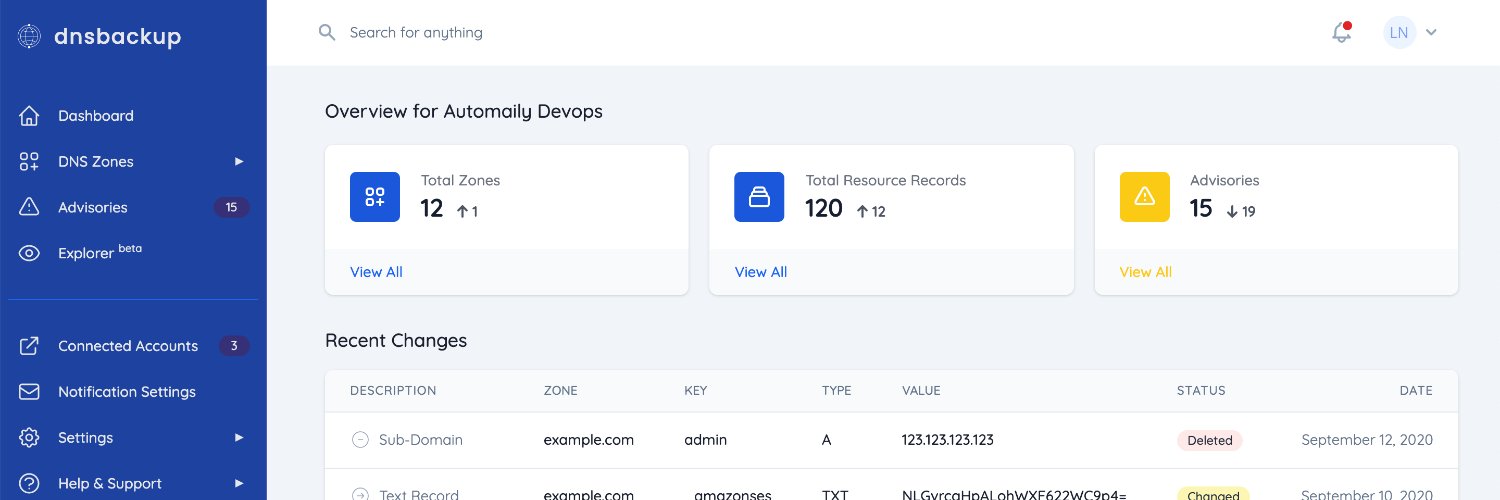Screen dimensions: 1500x500
Task: Expand the DNS Zones submenu arrow
Action: tap(239, 161)
